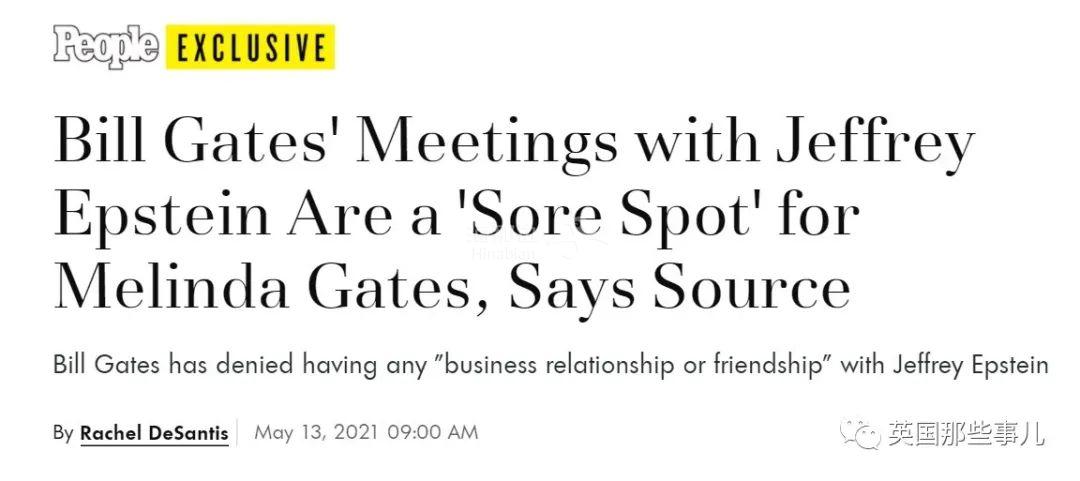Click the divider between author and date
The image size is (1080, 481).
tap(238, 433)
